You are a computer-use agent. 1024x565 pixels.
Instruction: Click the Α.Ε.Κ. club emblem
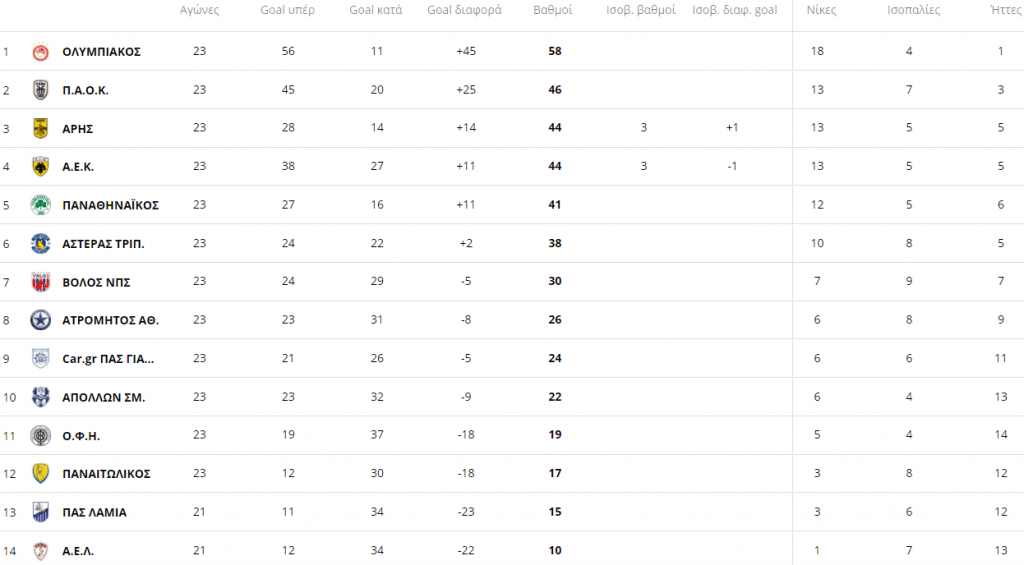tap(40, 166)
